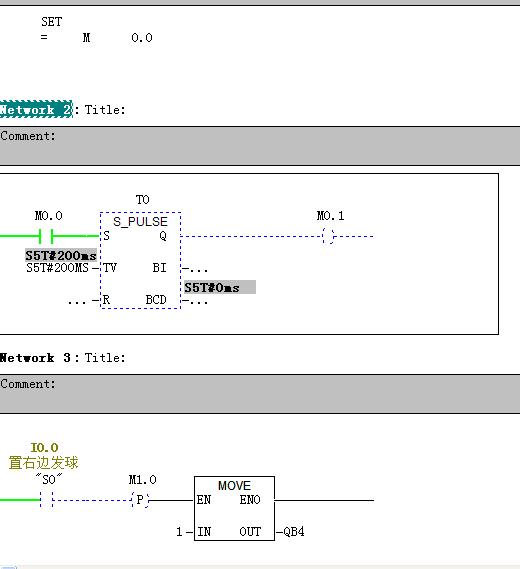Click the Network 3 comment field

coord(260,394)
